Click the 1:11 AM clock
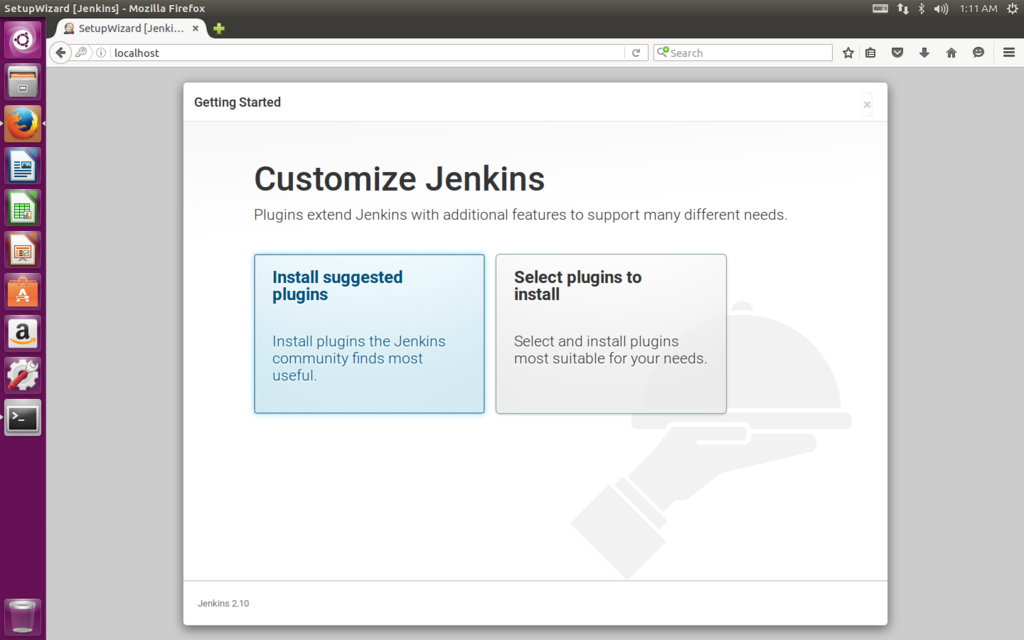 tap(978, 8)
